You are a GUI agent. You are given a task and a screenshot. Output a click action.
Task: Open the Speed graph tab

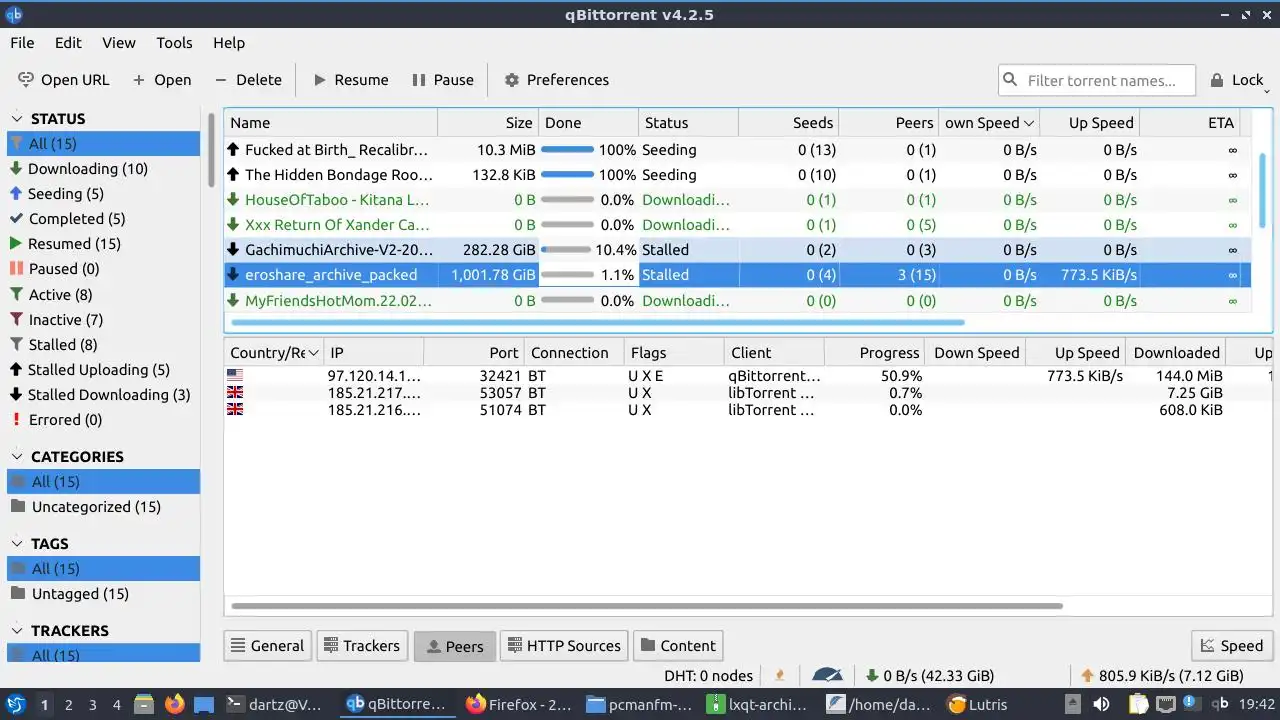[x=1231, y=646]
